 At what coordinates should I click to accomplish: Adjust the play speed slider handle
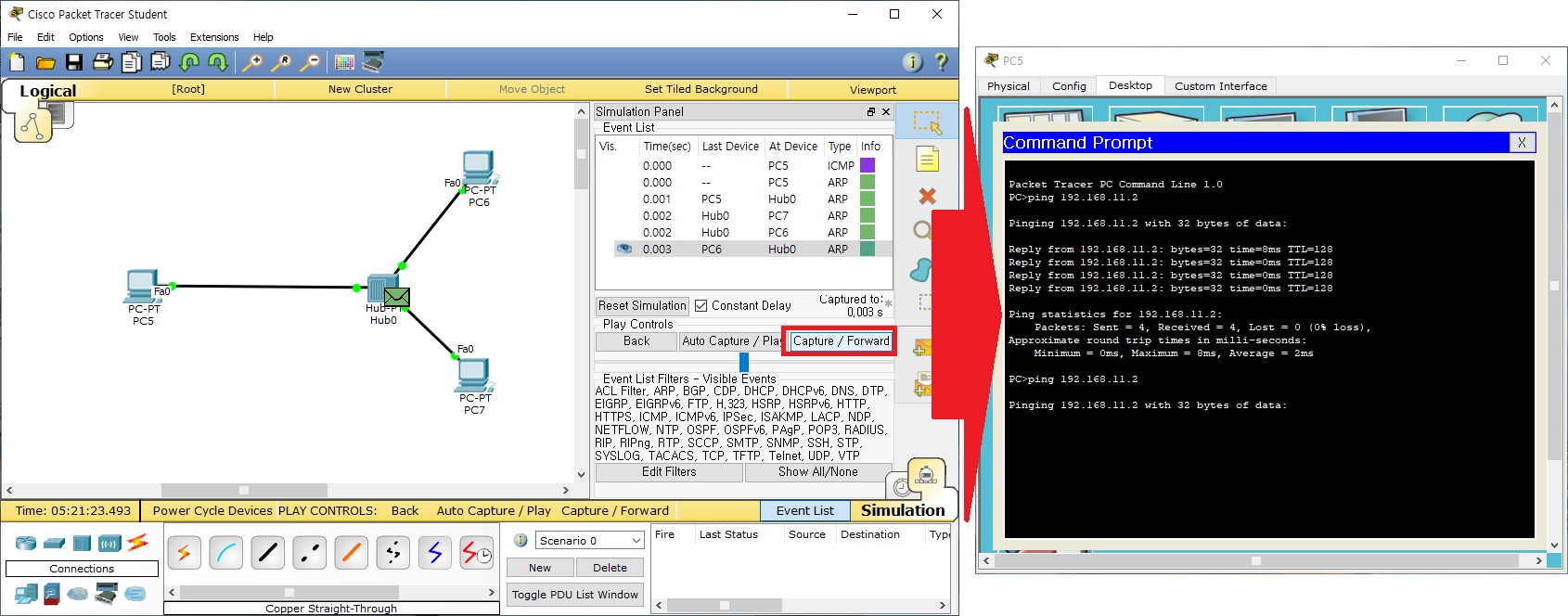744,362
